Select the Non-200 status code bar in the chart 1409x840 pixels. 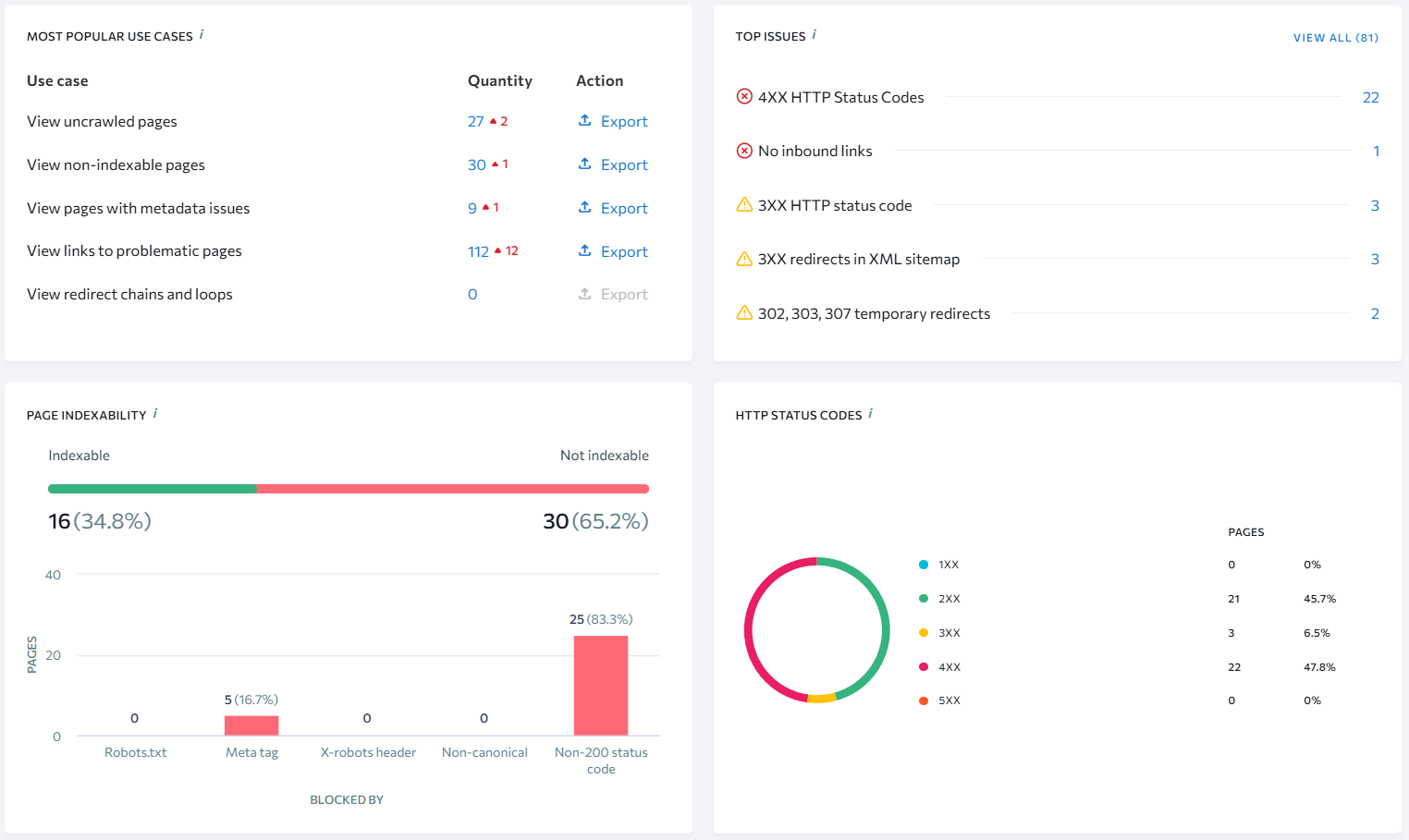tap(600, 686)
